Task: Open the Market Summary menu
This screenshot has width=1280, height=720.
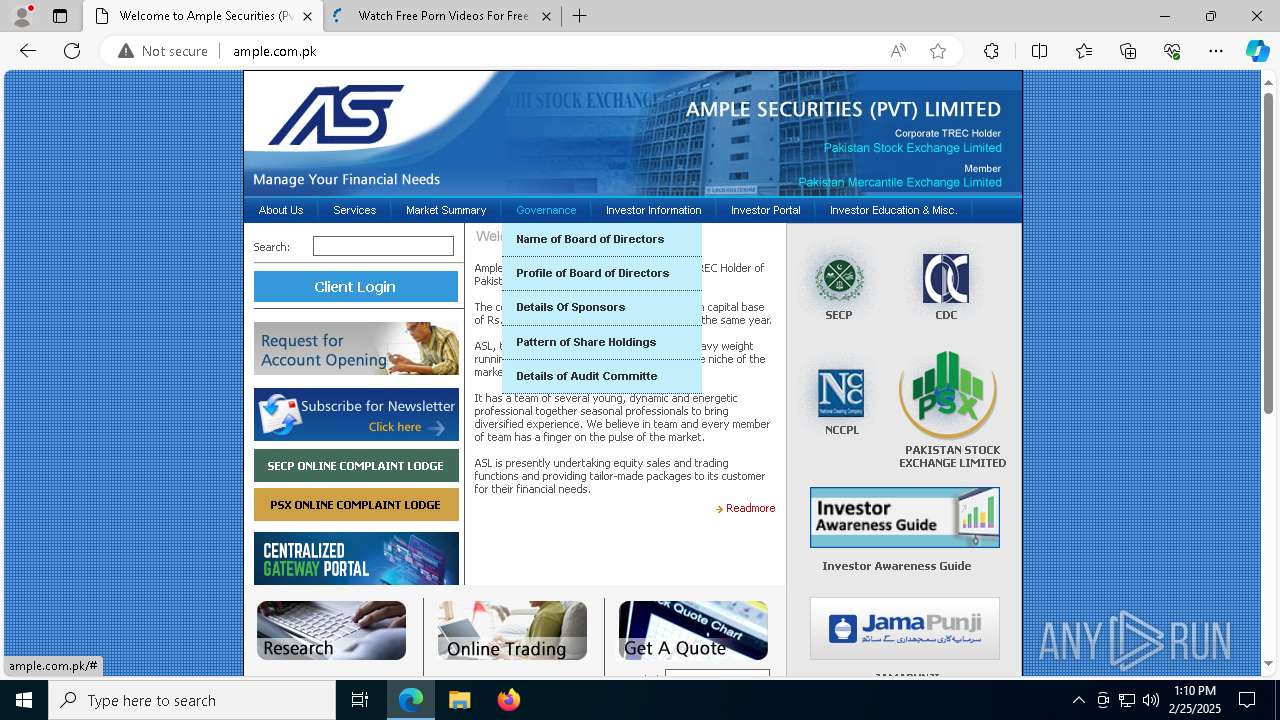Action: [446, 210]
